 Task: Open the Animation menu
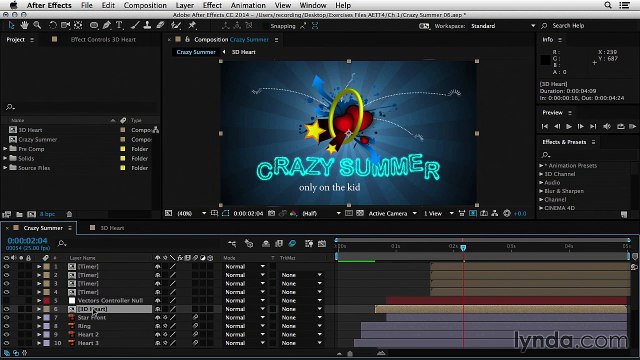coord(248,5)
